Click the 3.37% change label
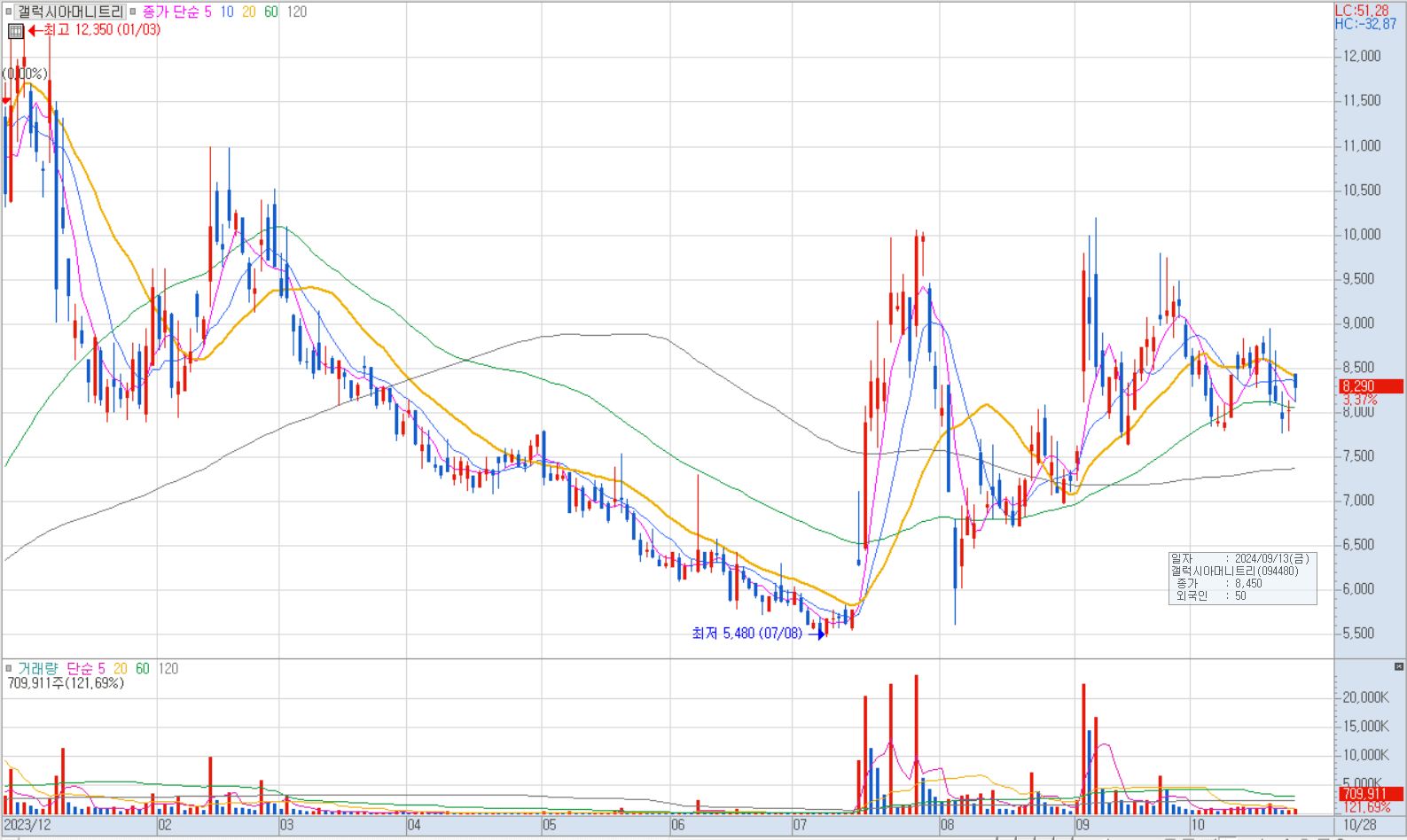Image resolution: width=1407 pixels, height=840 pixels. click(x=1360, y=401)
